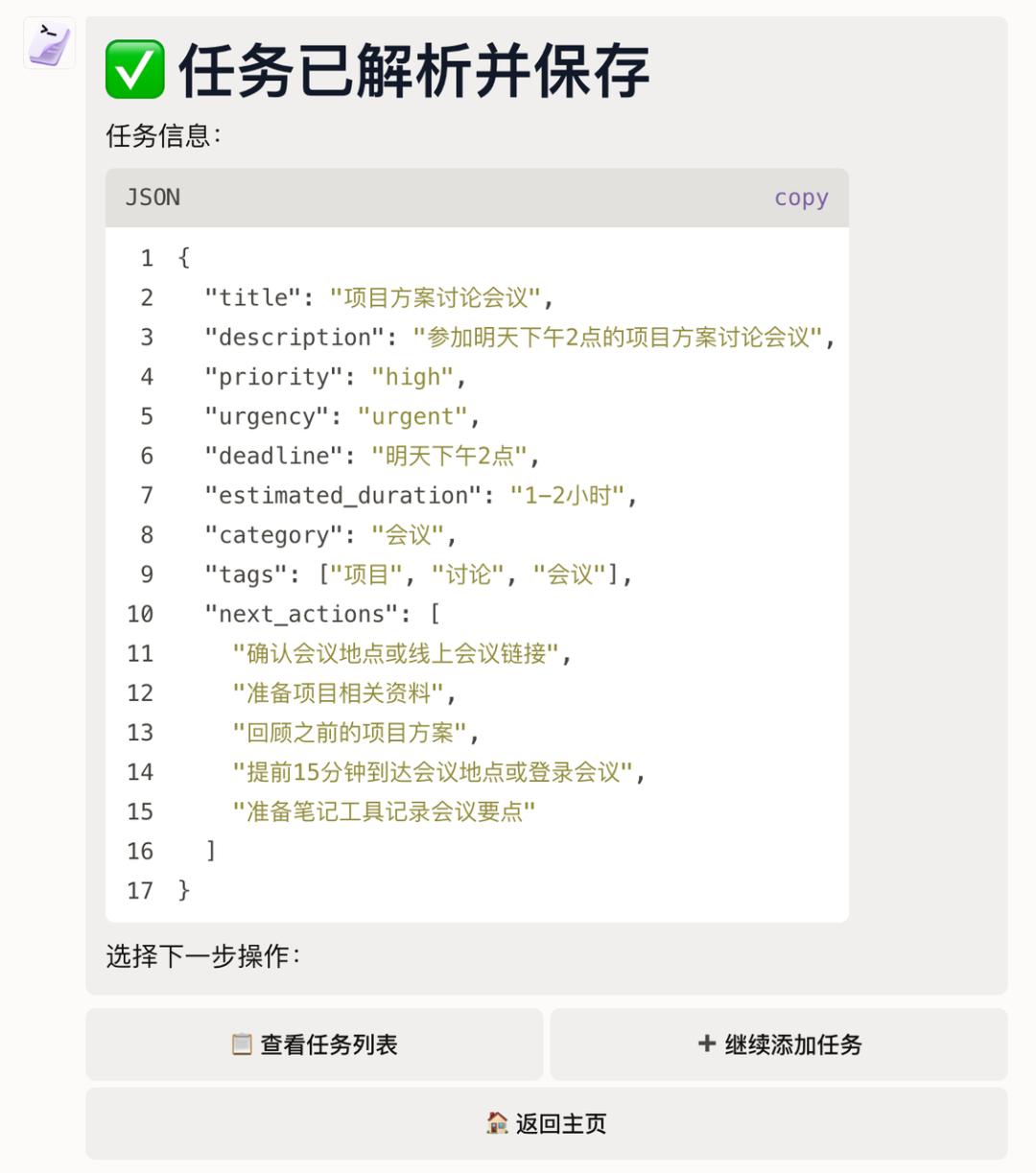The width and height of the screenshot is (1036, 1173).
Task: Click the priority value high in the JSON
Action: tap(416, 376)
